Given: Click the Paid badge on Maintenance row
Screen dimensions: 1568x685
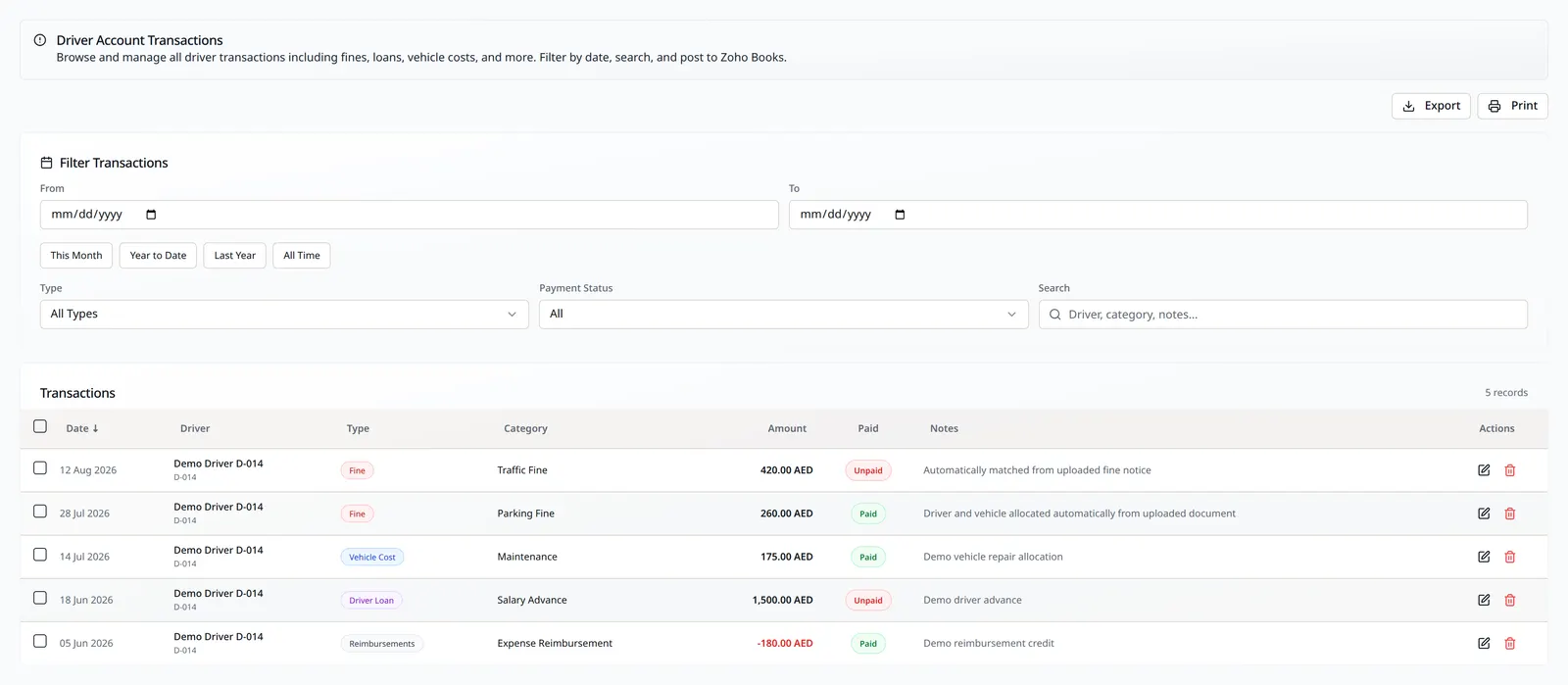Looking at the screenshot, I should pos(868,557).
